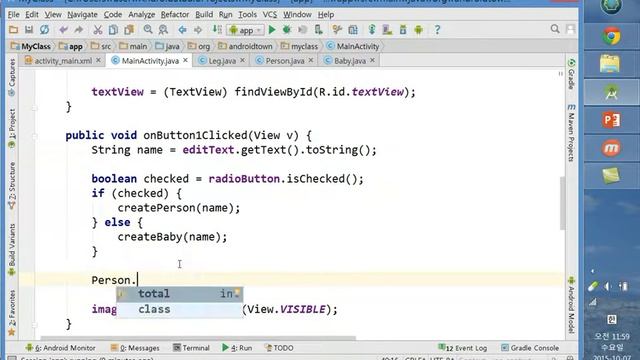Click the editor vertical scrollbar thumb
640x360 pixels.
(x=562, y=203)
